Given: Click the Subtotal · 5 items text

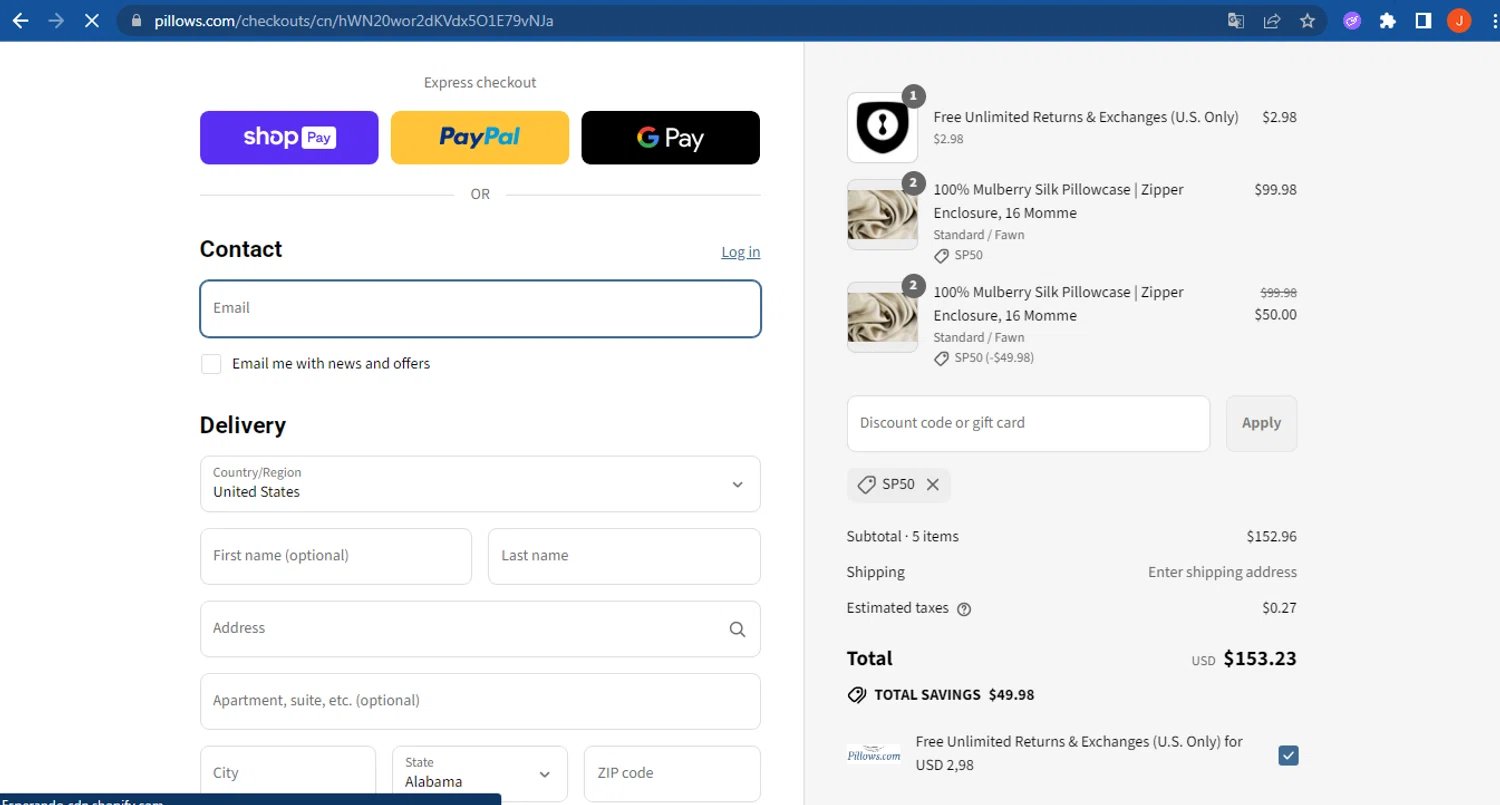Looking at the screenshot, I should (902, 537).
